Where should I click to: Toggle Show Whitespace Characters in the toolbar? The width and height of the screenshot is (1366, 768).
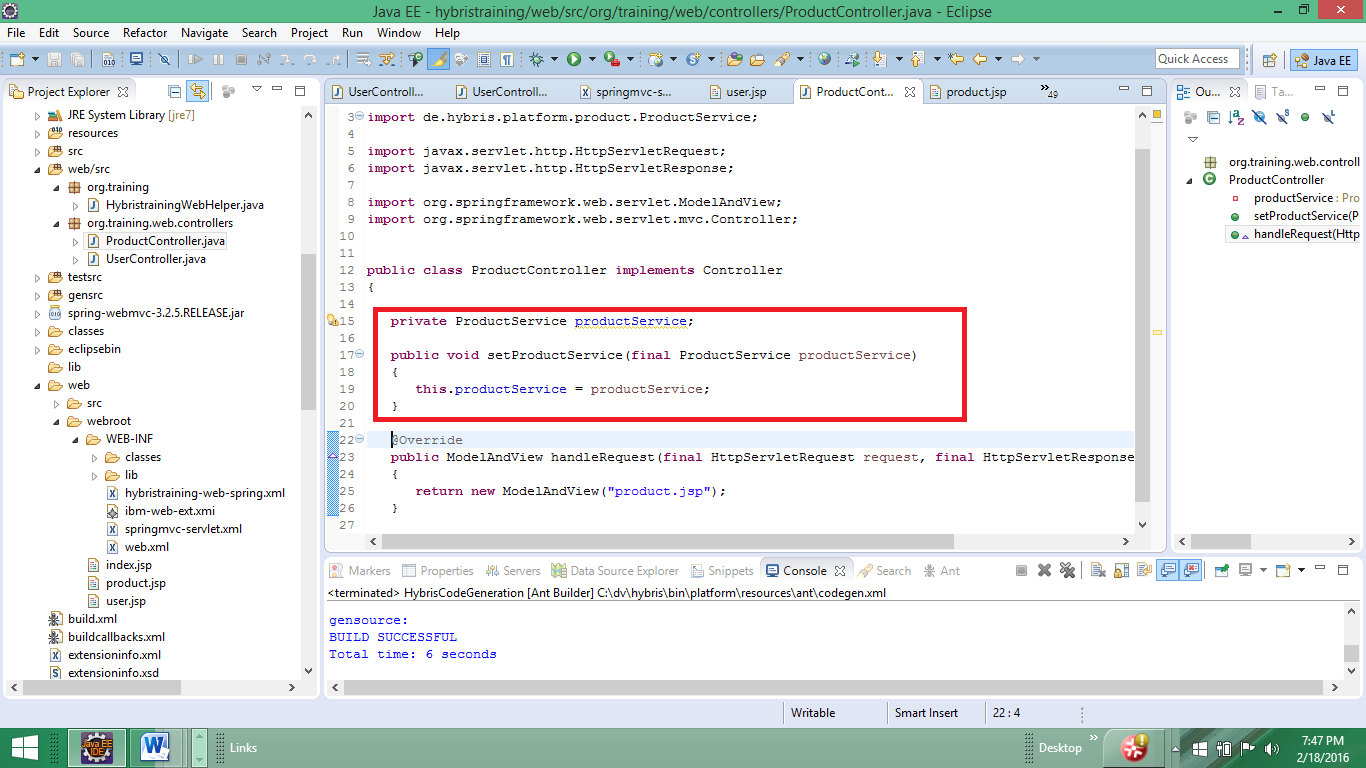(509, 58)
